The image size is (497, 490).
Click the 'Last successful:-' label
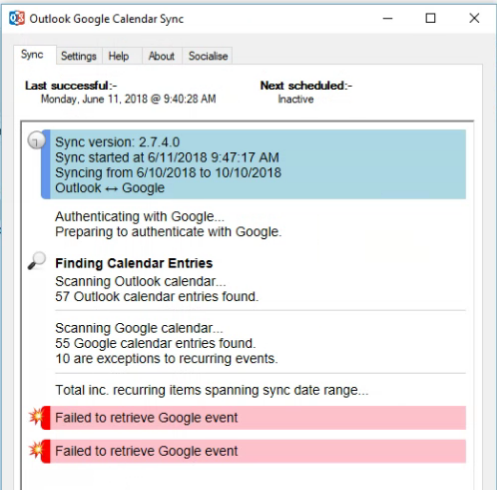71,86
